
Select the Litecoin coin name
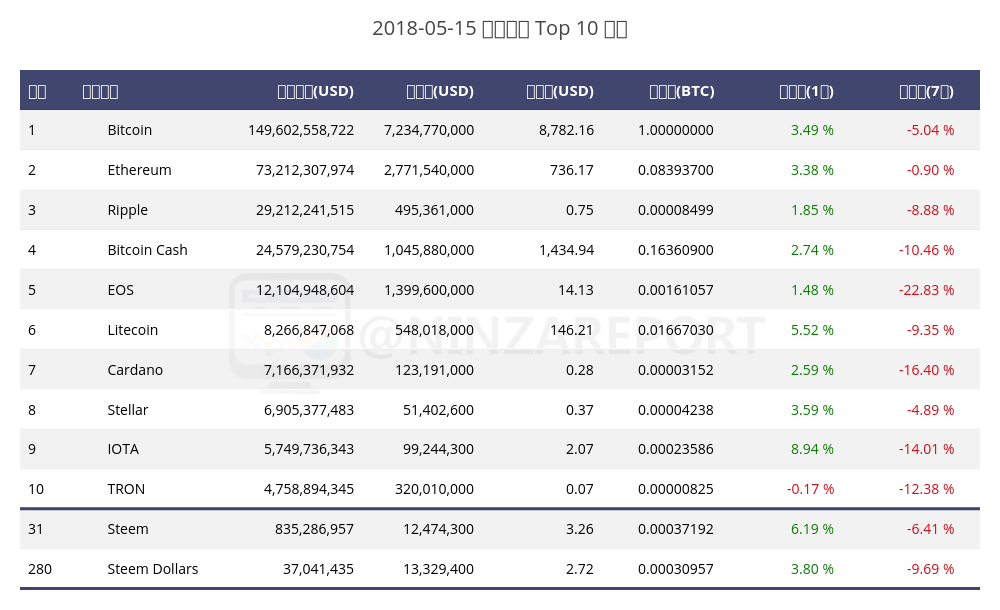[133, 331]
